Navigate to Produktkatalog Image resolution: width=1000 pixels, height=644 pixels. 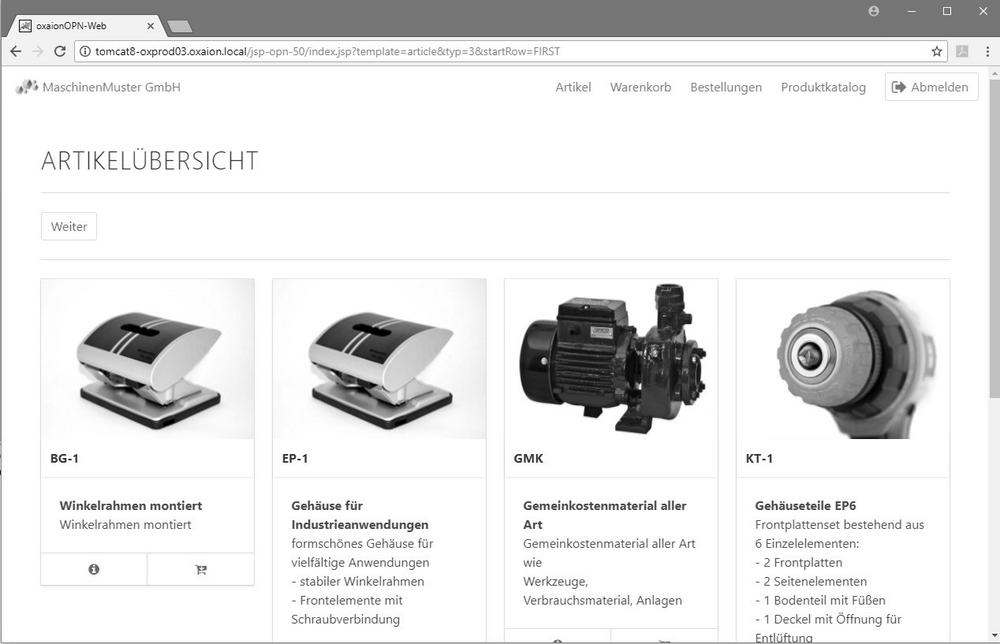point(823,87)
